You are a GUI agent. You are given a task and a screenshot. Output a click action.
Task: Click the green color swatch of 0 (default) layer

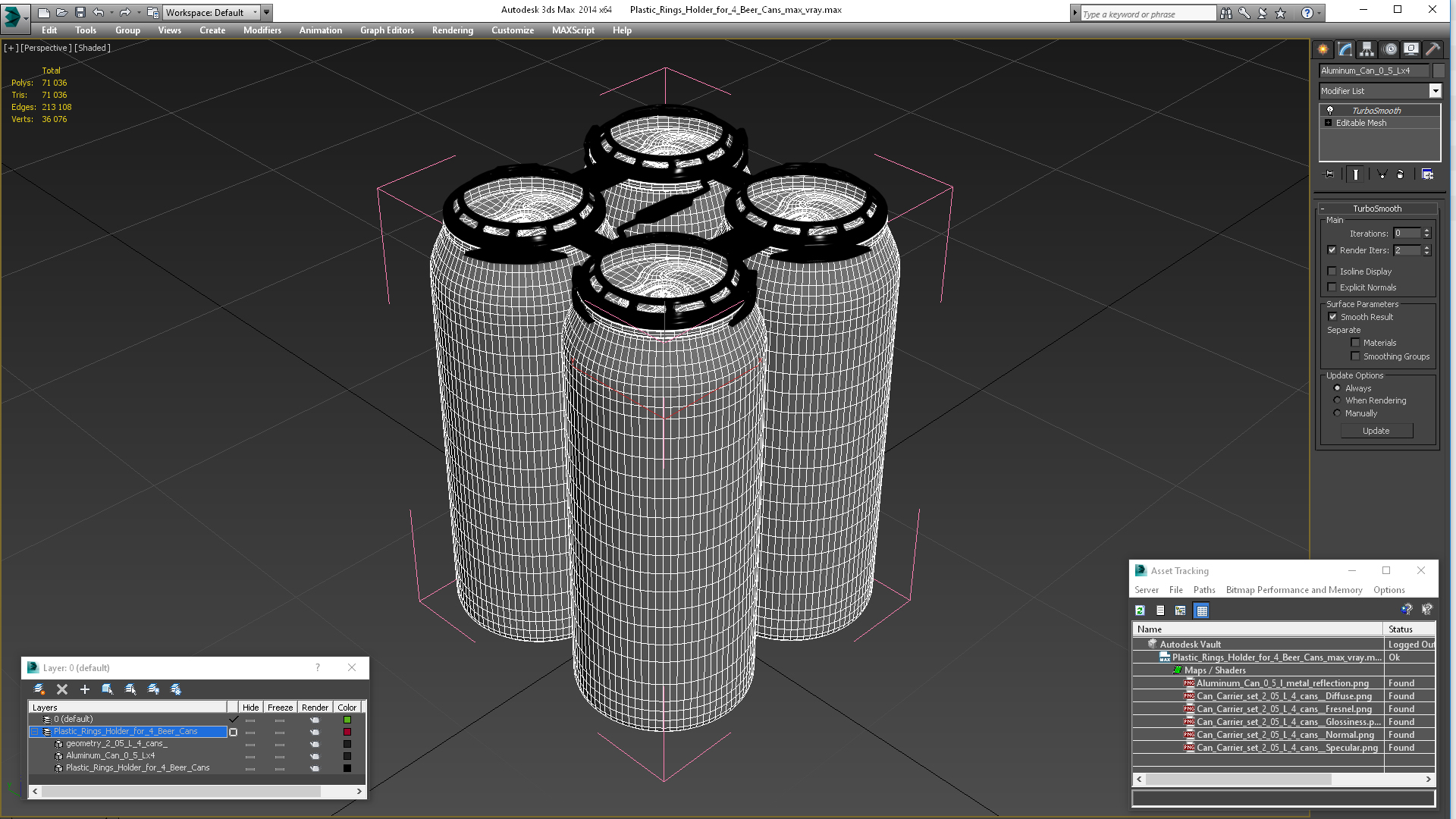tap(347, 720)
